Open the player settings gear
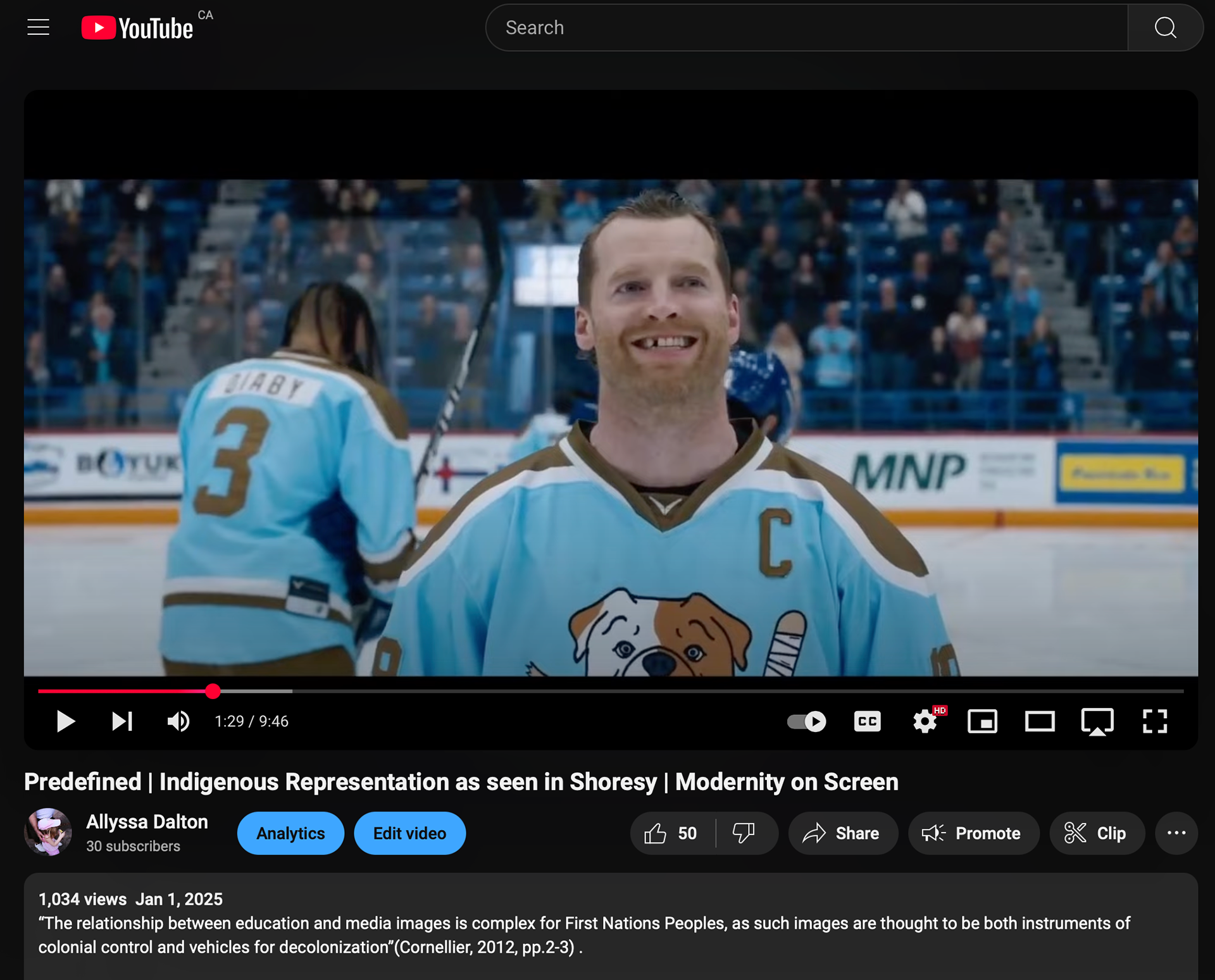Screen dimensions: 1215x980 tap(925, 721)
